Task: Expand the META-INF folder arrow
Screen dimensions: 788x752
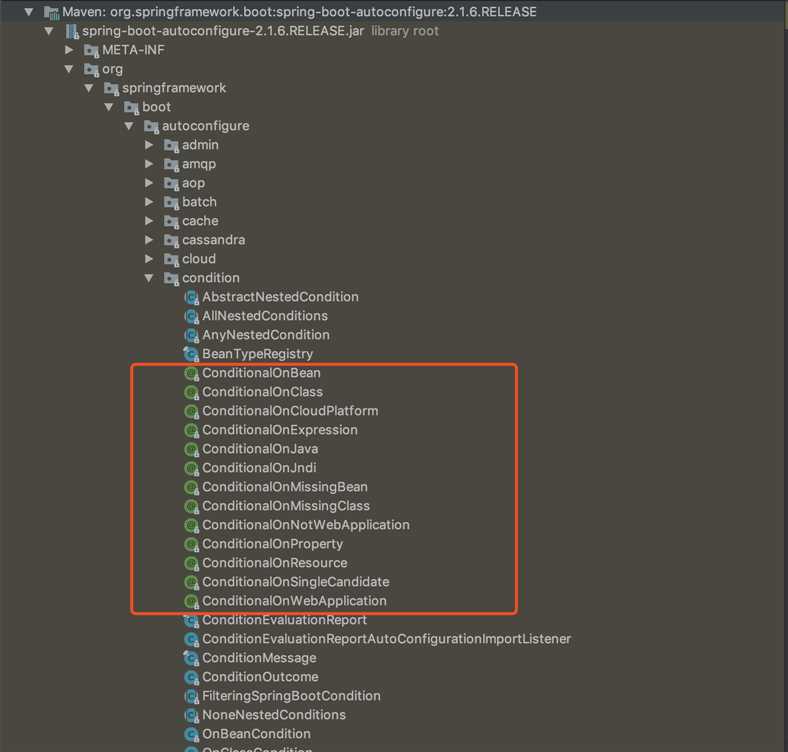Action: pyautogui.click(x=69, y=50)
